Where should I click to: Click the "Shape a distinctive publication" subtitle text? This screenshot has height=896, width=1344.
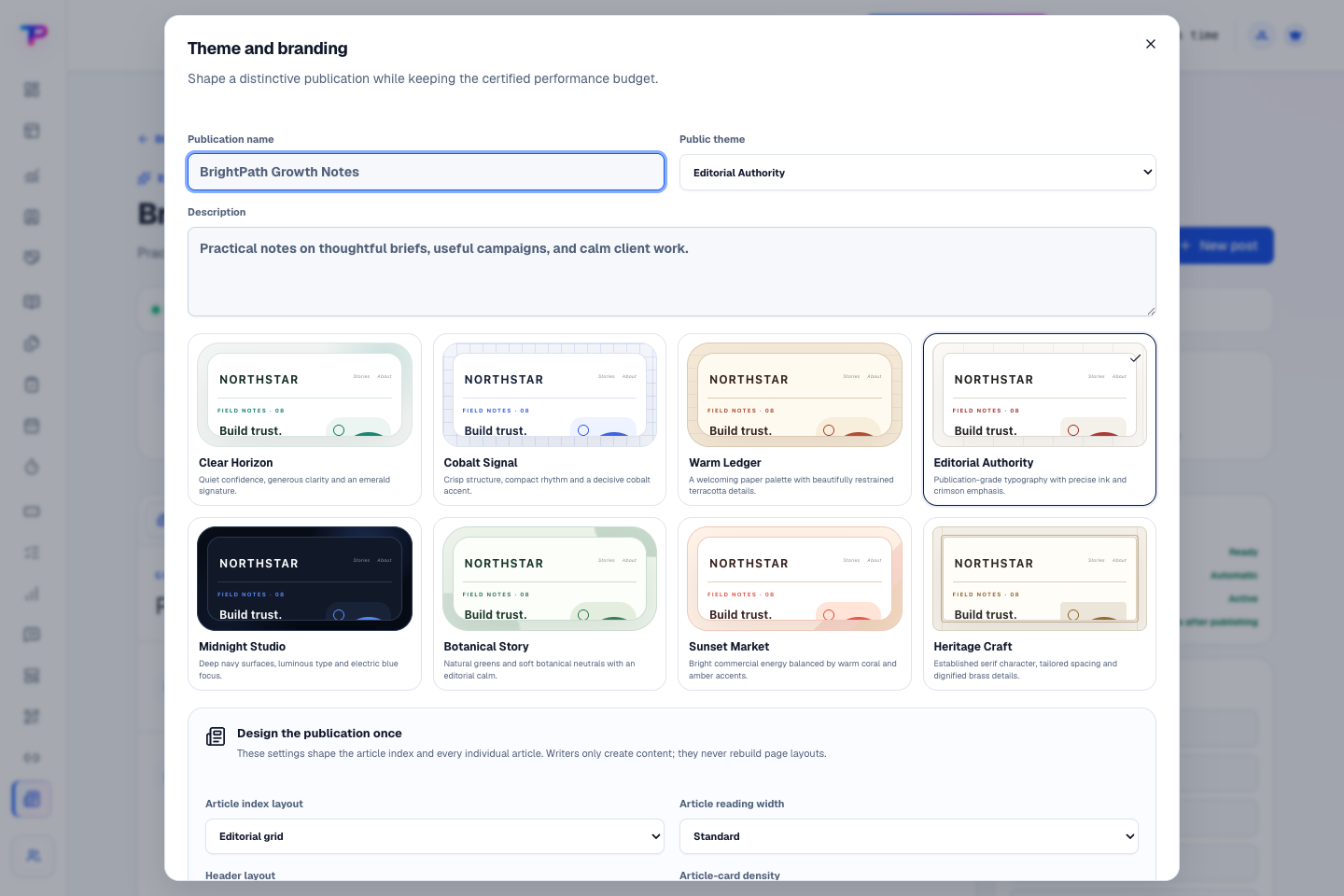pos(423,78)
